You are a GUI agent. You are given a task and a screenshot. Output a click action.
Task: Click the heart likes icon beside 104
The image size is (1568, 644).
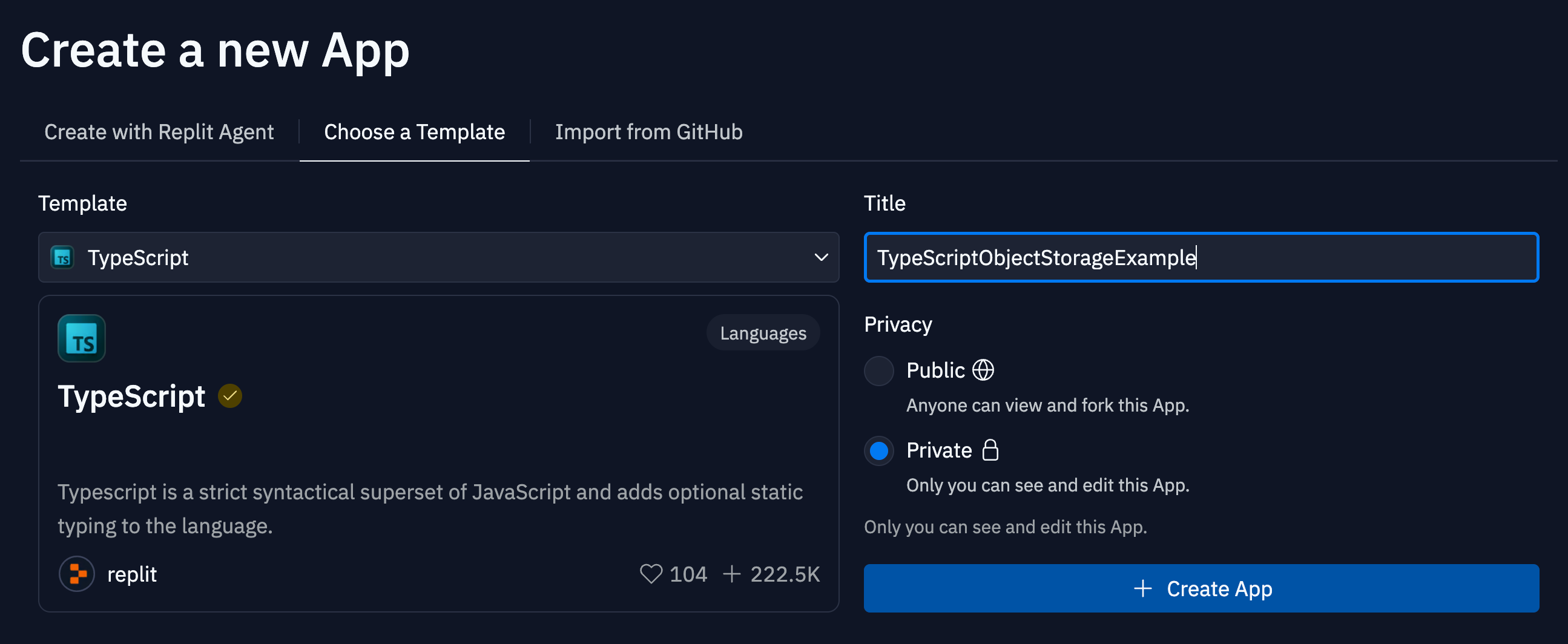[651, 574]
